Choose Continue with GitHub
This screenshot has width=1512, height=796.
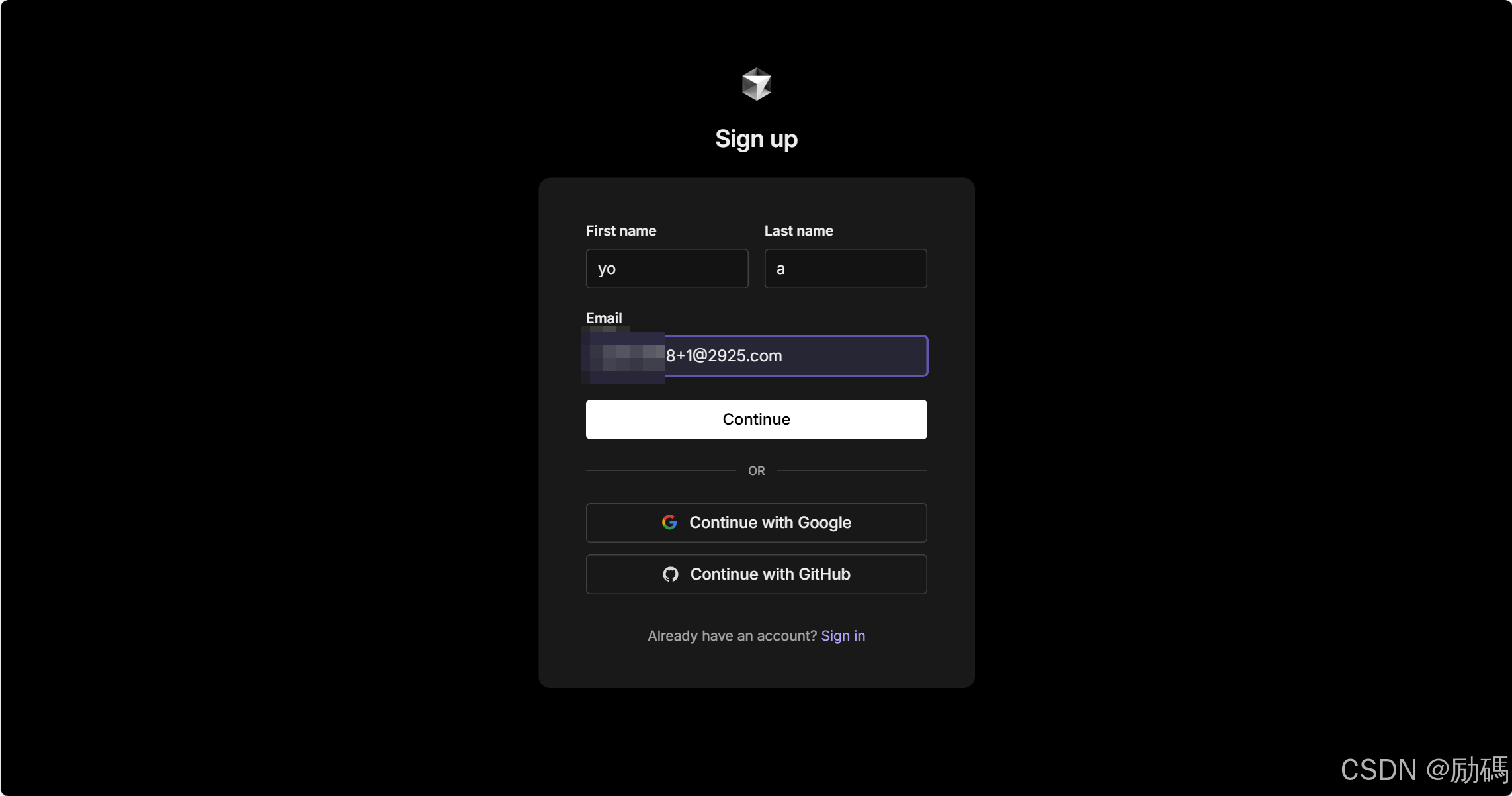pos(756,574)
